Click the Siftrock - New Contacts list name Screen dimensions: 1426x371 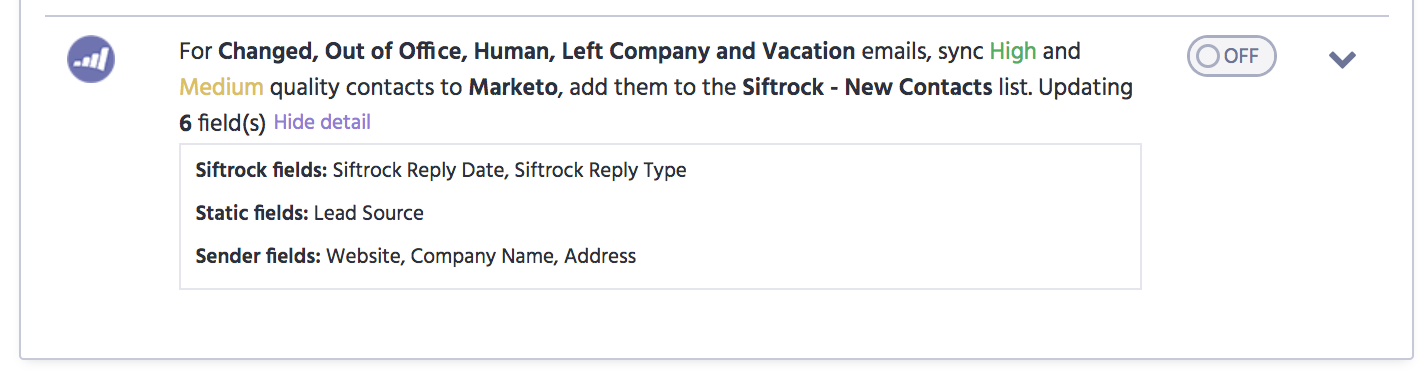pyautogui.click(x=867, y=87)
